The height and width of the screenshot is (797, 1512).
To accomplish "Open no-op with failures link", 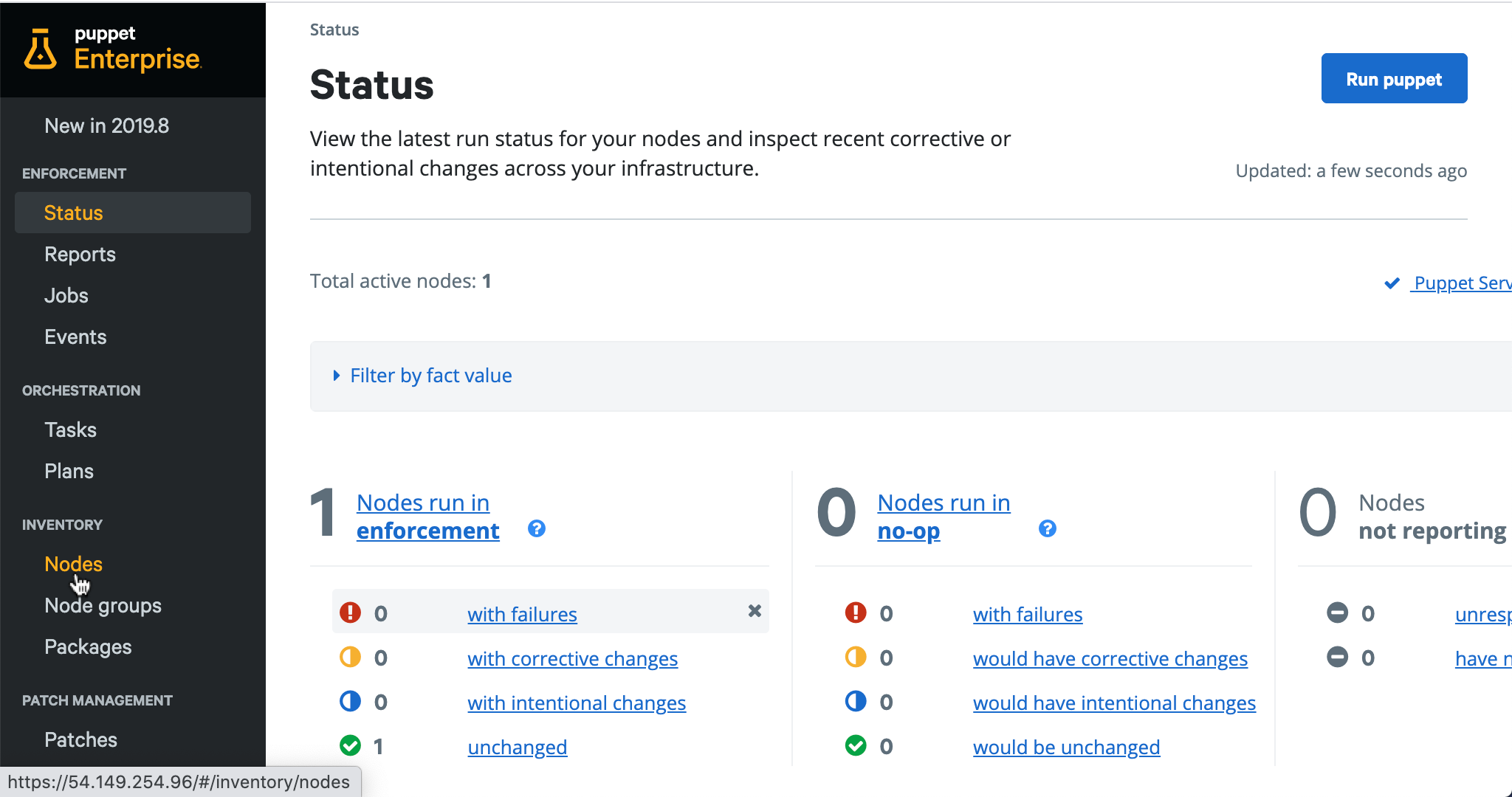I will click(1028, 614).
